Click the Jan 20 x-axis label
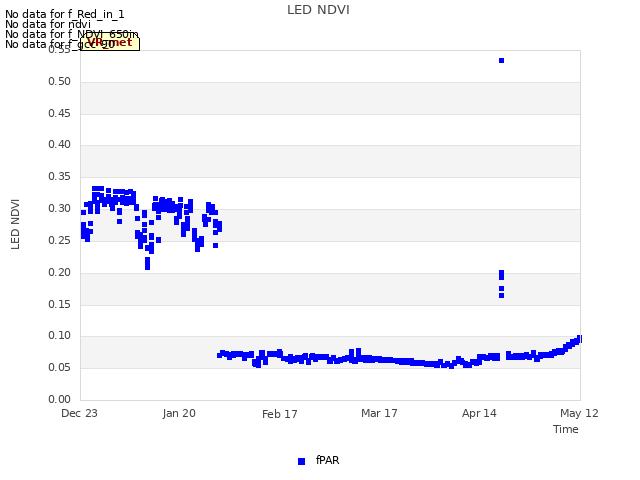This screenshot has width=640, height=480. point(179,413)
